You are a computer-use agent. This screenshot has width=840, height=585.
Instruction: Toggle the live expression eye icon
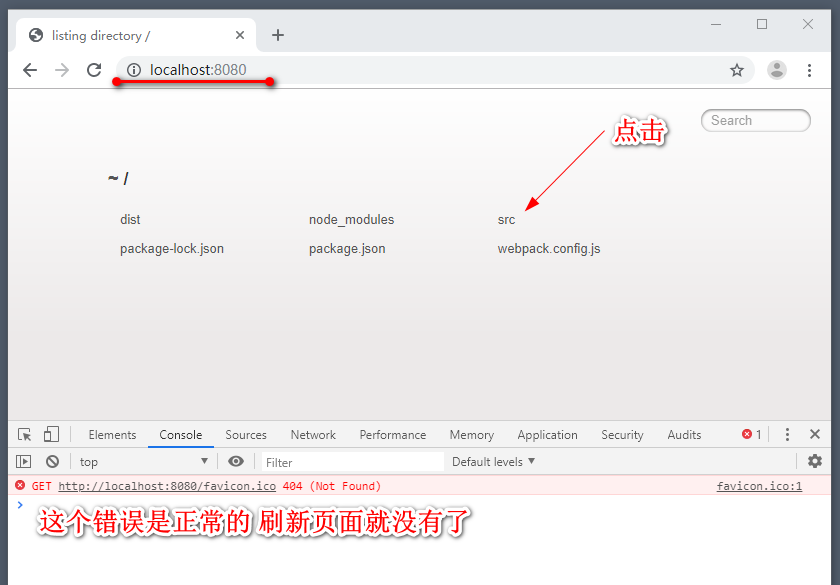click(236, 461)
